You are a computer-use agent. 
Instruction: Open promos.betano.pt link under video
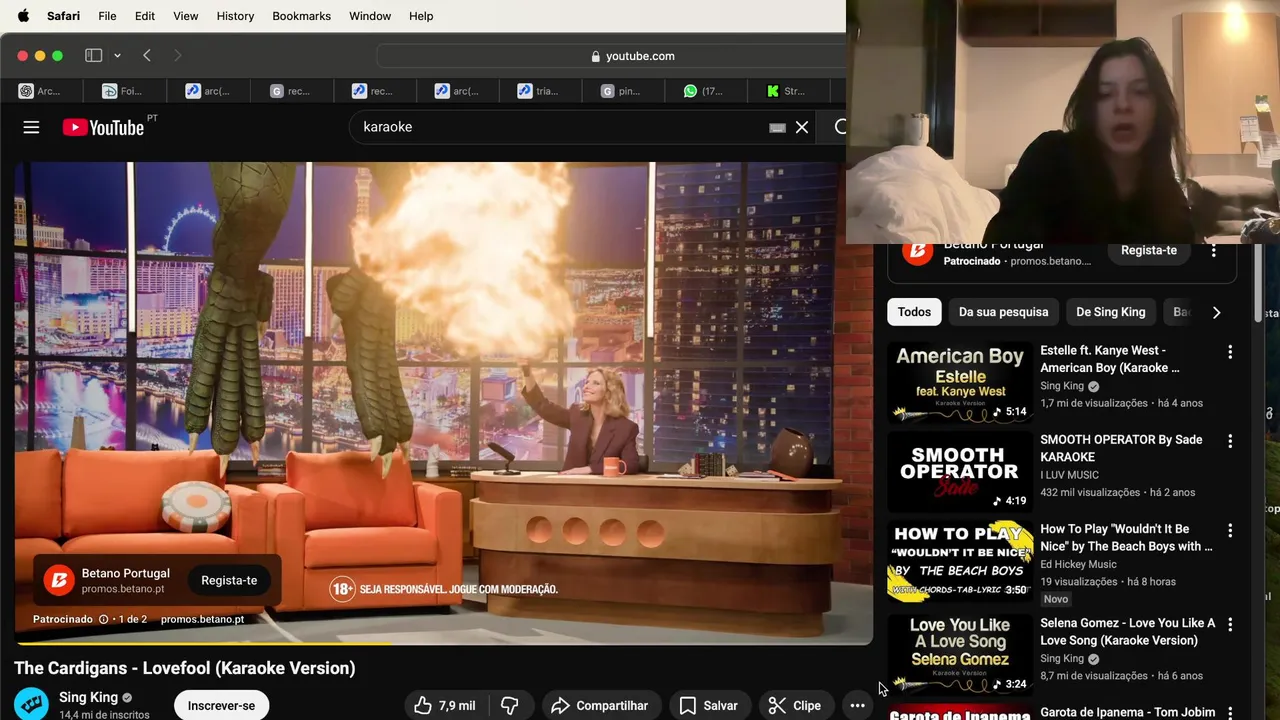202,619
